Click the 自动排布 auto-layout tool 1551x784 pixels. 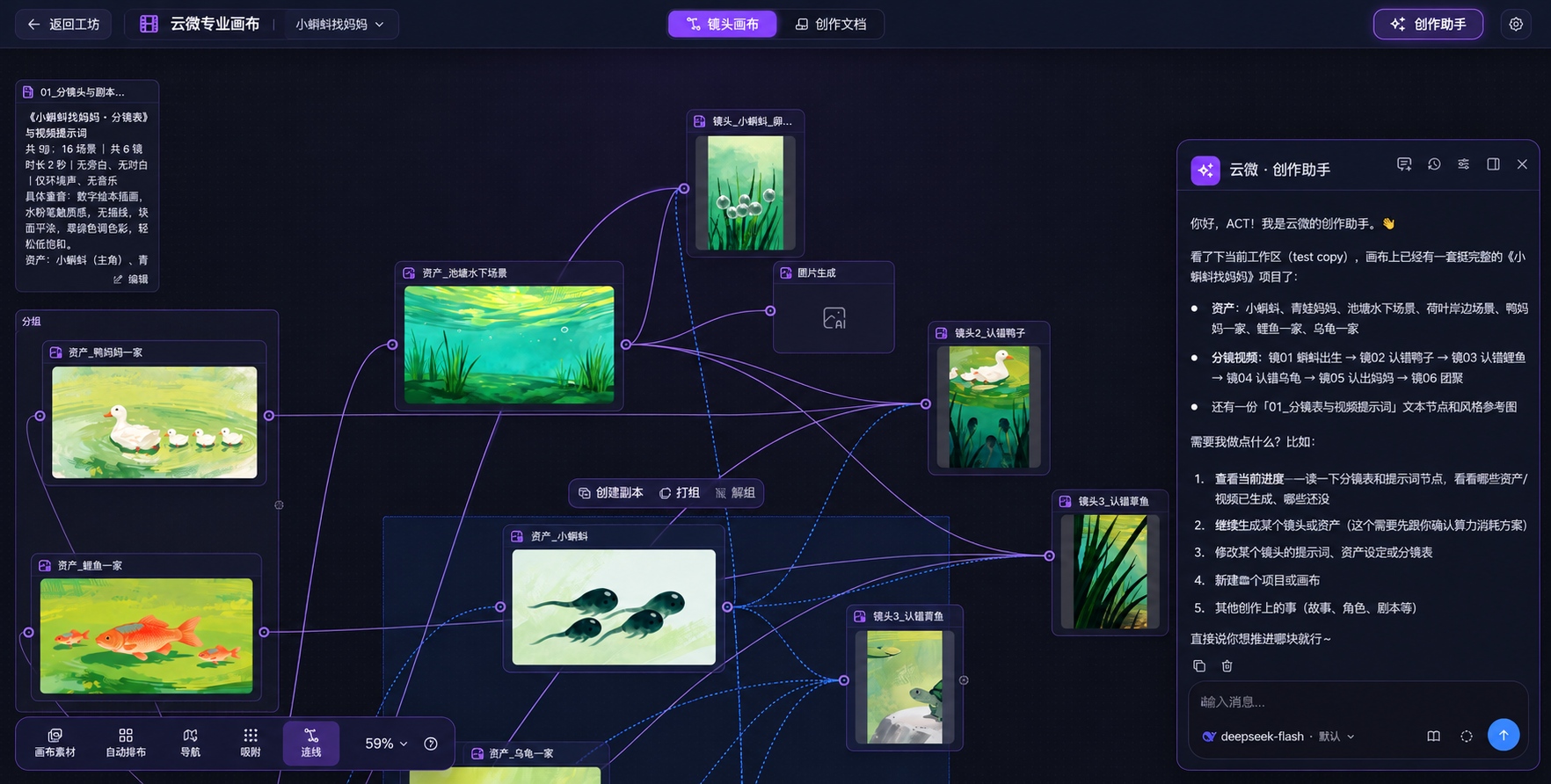click(x=126, y=743)
